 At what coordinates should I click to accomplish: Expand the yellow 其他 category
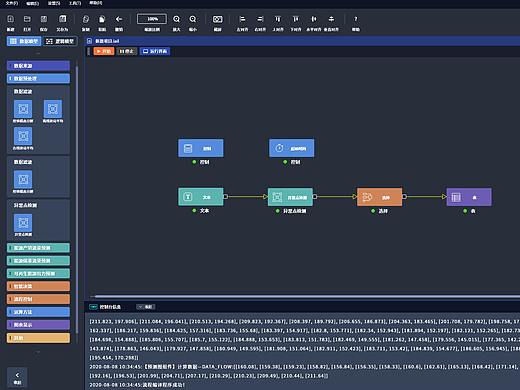pyautogui.click(x=38, y=338)
